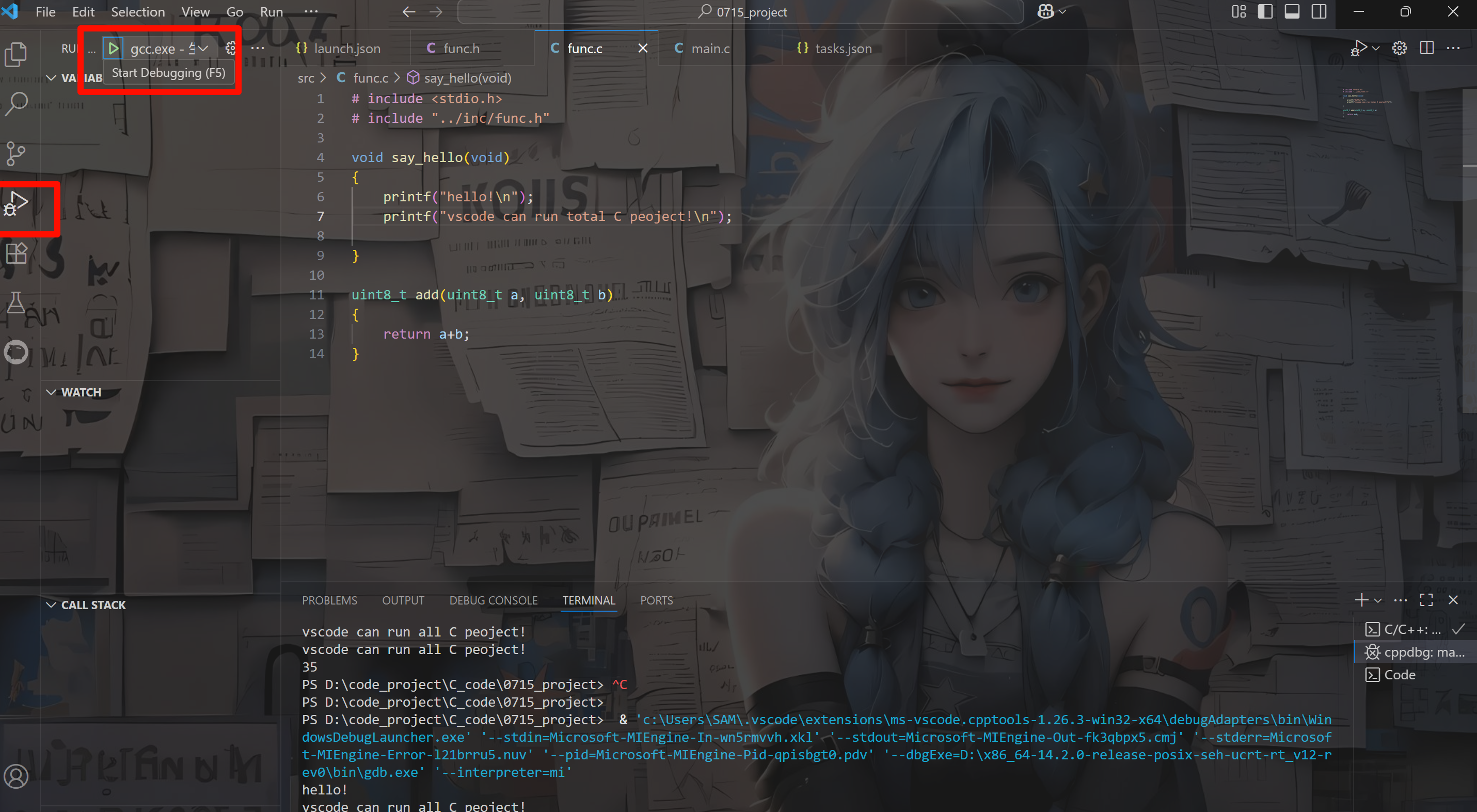Screen dimensions: 1477x812
Task: Open the round icon below Testing
Action: (16, 352)
